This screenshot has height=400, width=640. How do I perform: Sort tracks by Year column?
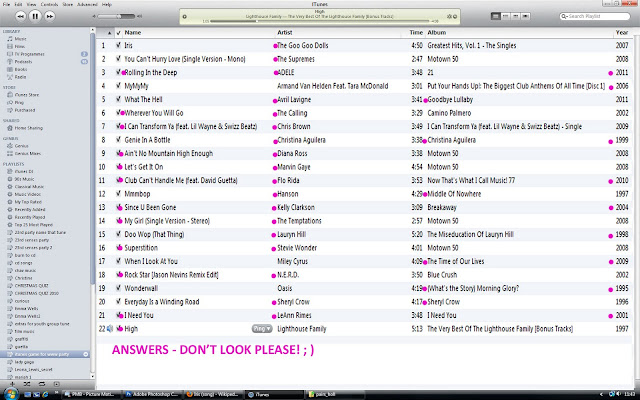tap(622, 33)
